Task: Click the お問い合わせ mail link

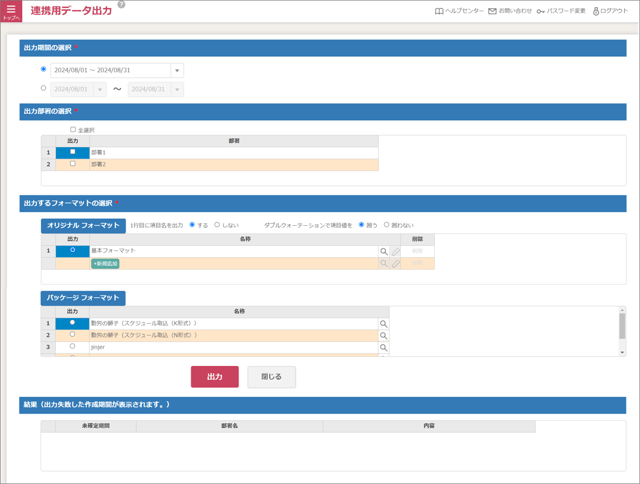Action: point(509,11)
